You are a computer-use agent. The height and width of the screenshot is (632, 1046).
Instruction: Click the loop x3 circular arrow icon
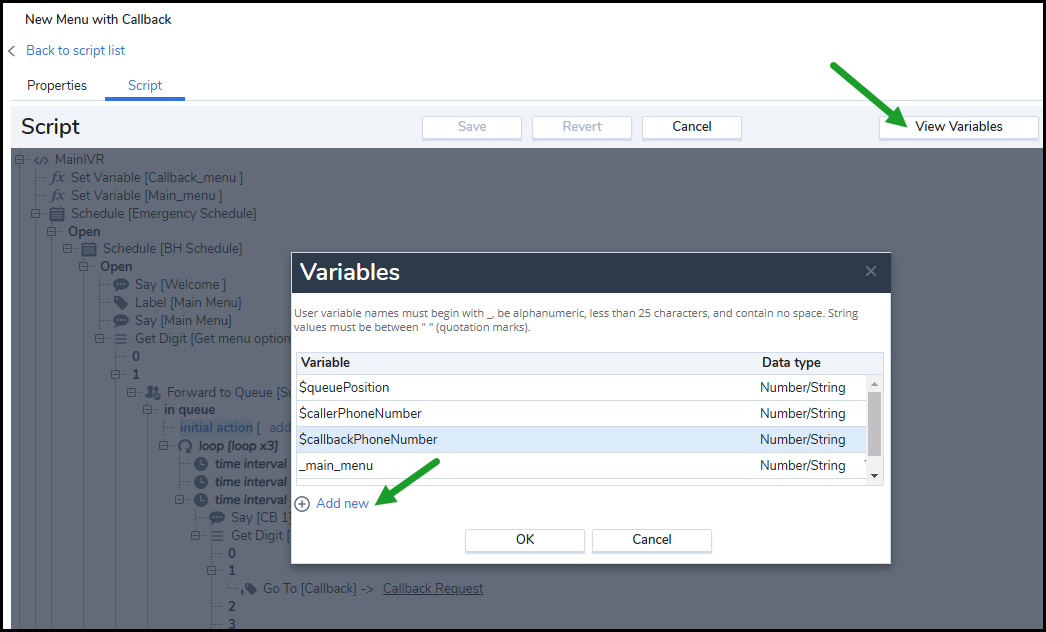click(185, 446)
